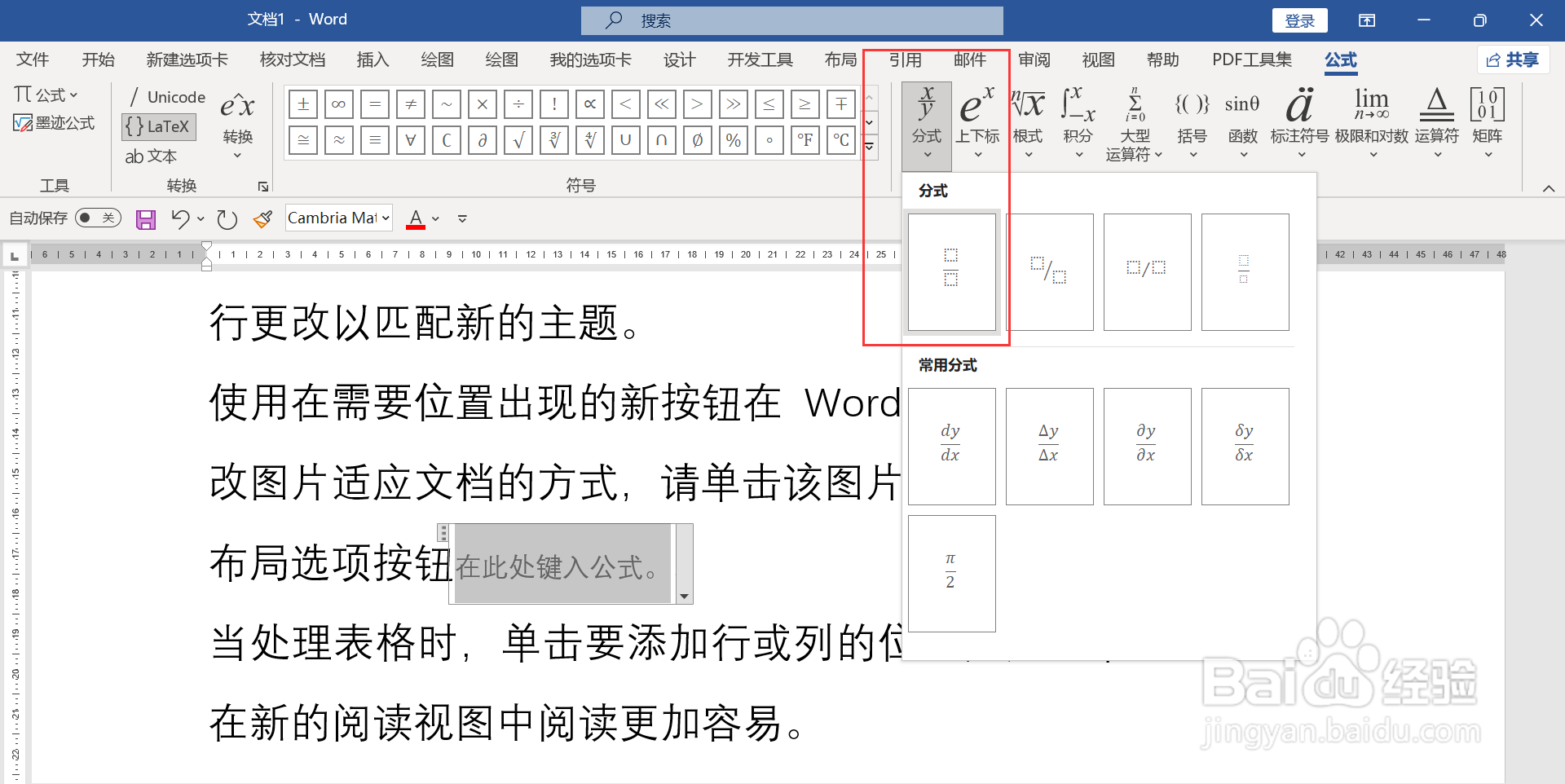Click the format painter brush icon
The height and width of the screenshot is (784, 1565).
tap(262, 218)
